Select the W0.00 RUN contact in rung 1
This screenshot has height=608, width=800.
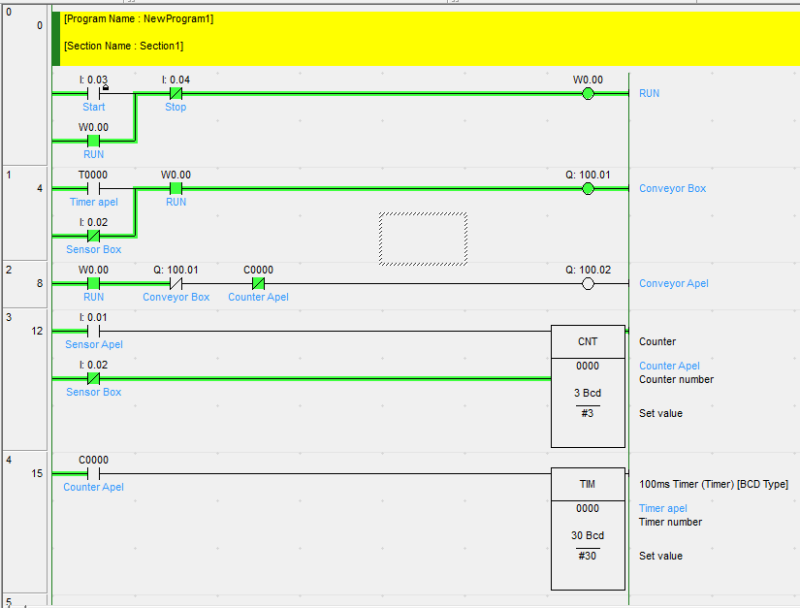[x=176, y=189]
